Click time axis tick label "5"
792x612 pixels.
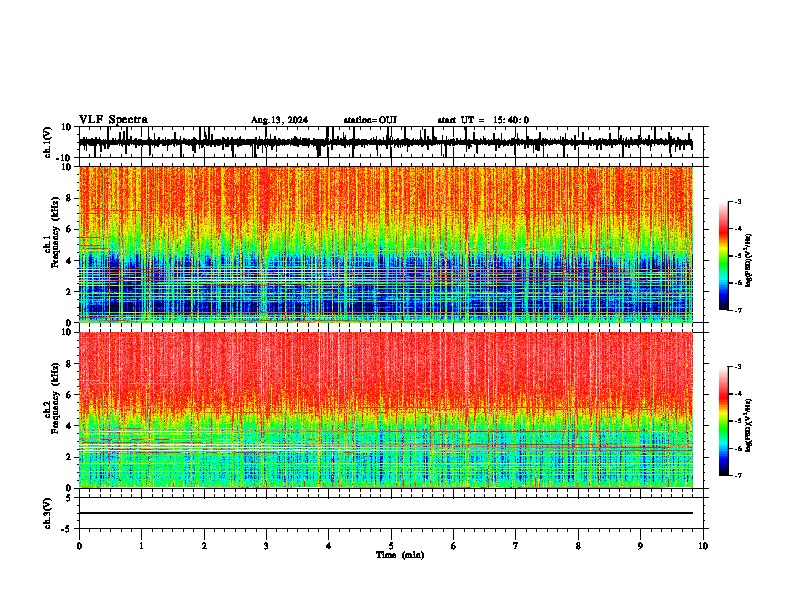[x=391, y=546]
